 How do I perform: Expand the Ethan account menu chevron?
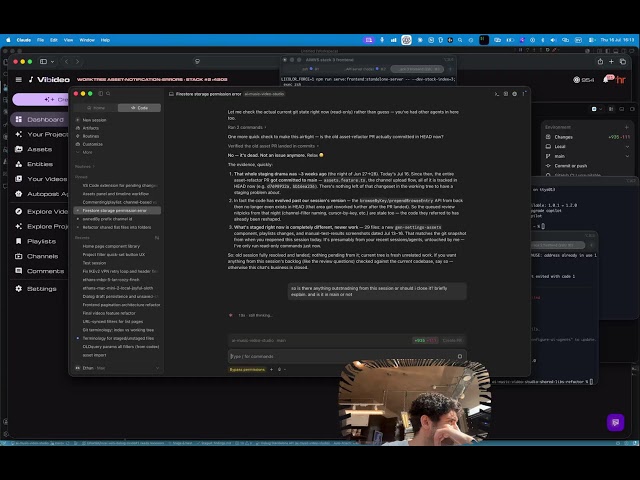(x=157, y=368)
